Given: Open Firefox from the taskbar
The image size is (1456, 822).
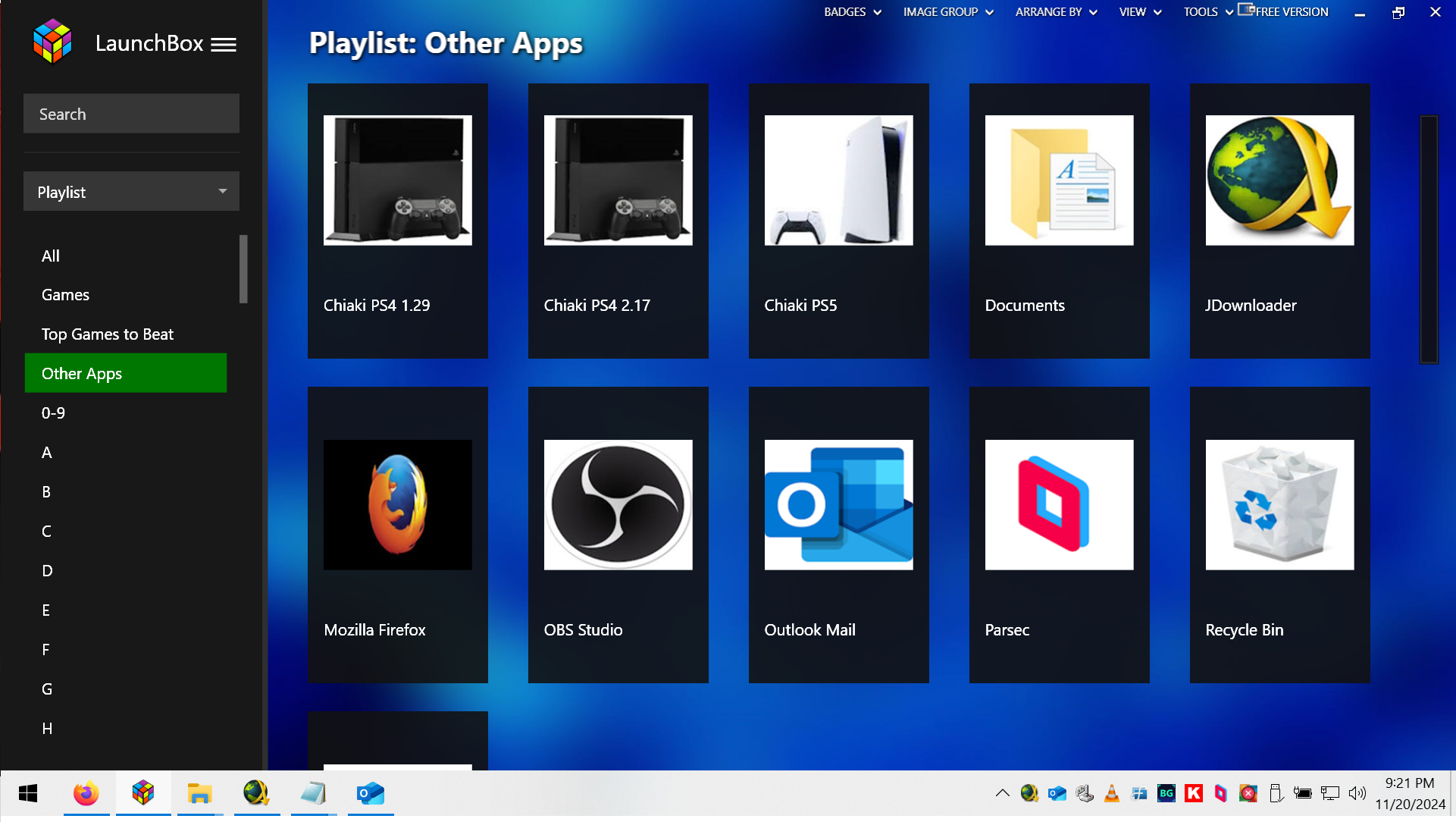Looking at the screenshot, I should (86, 793).
